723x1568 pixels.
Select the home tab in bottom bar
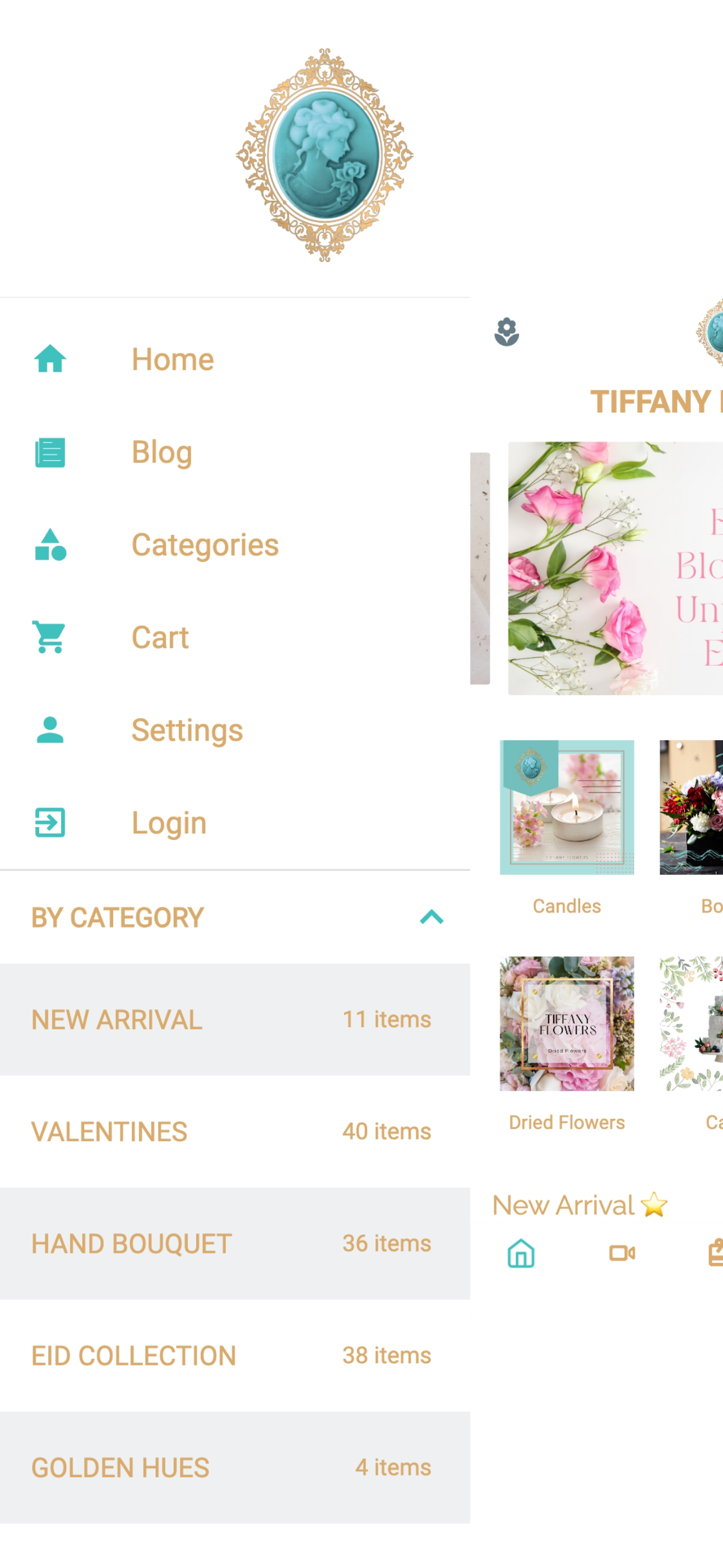tap(521, 1253)
